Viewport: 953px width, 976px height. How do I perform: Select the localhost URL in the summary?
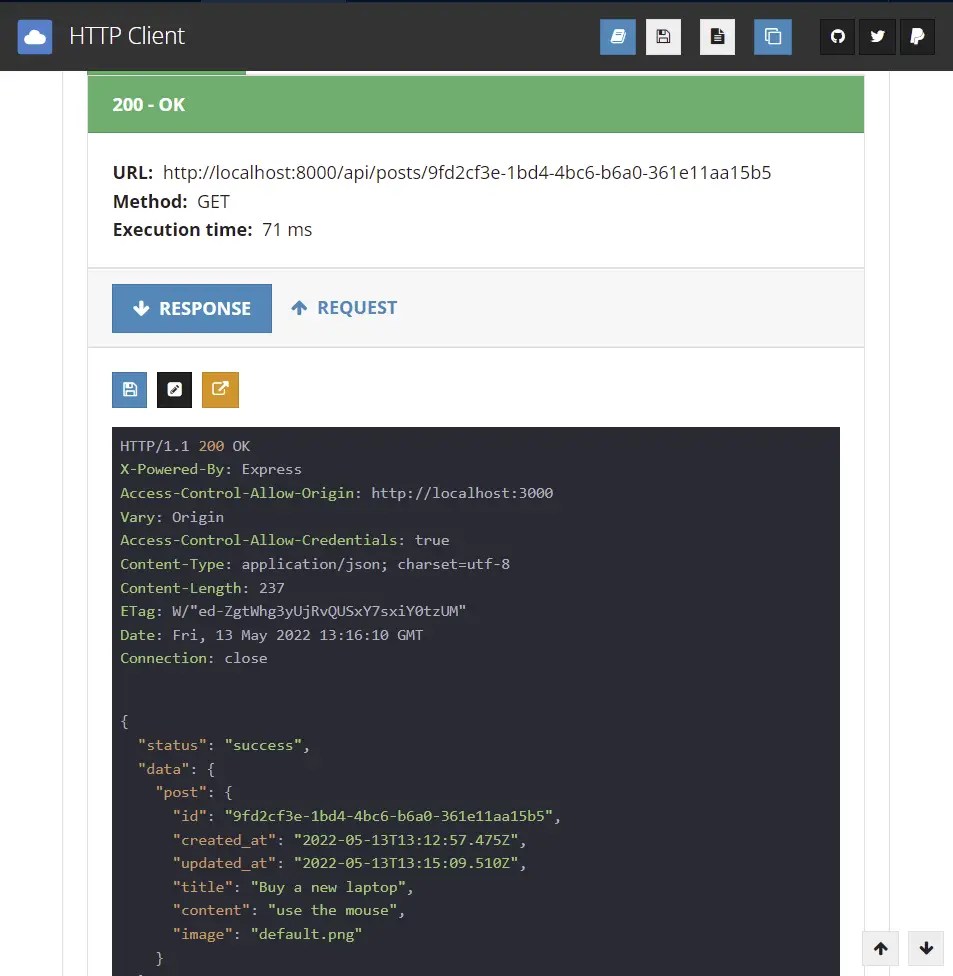pos(468,172)
